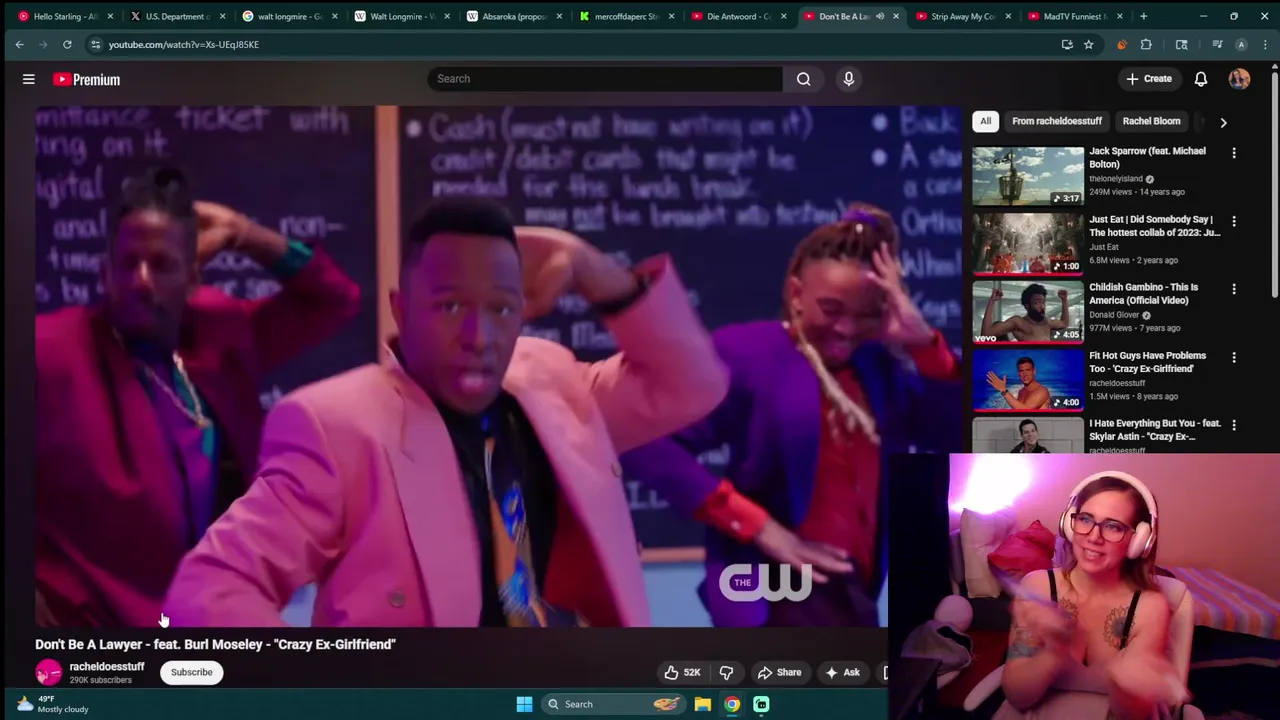Show more filter chips with right arrow
The image size is (1280, 720).
point(1223,122)
